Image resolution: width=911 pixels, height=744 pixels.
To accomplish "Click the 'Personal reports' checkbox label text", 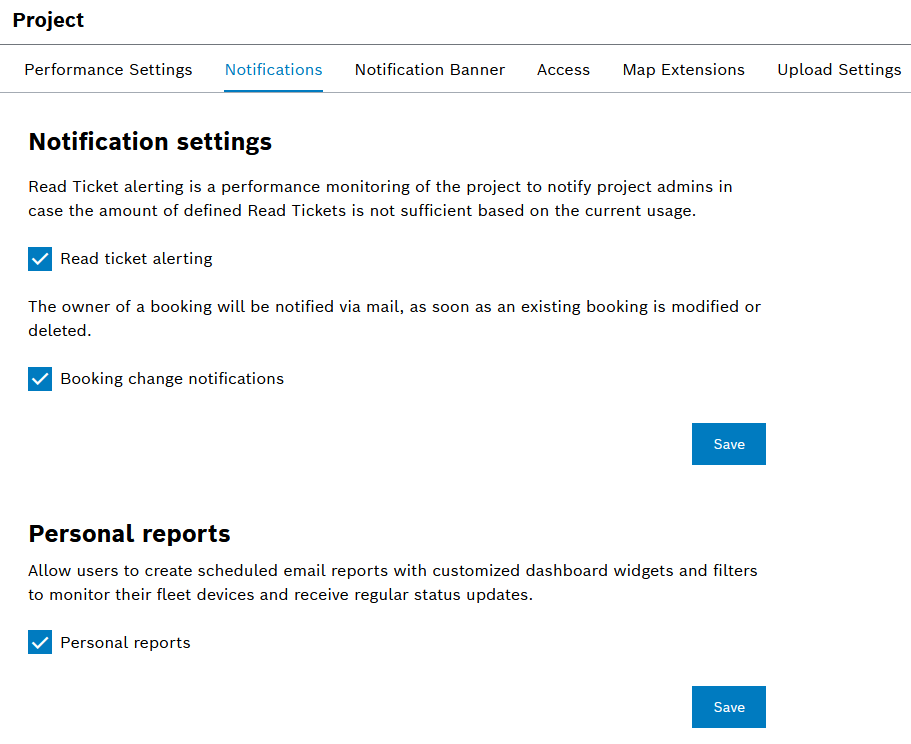I will 125,643.
